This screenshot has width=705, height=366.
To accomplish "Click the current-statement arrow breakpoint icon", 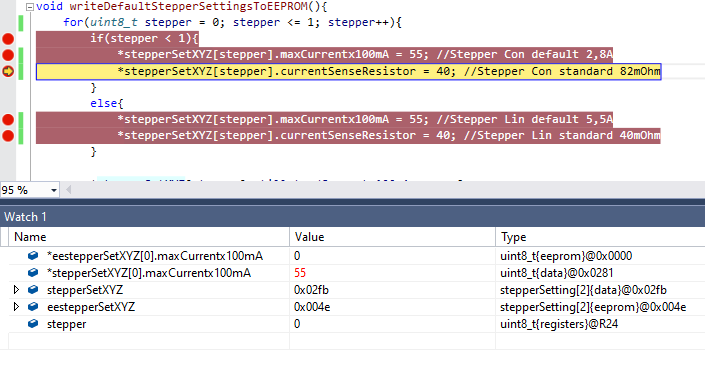I will [x=8, y=71].
